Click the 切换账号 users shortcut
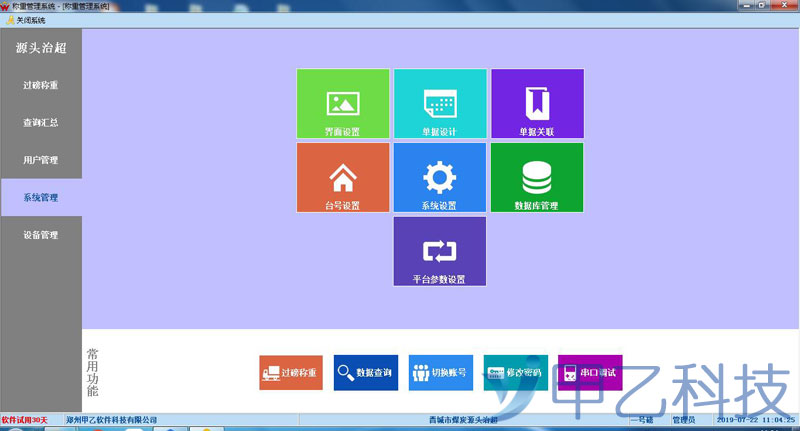800x431 pixels. (440, 372)
